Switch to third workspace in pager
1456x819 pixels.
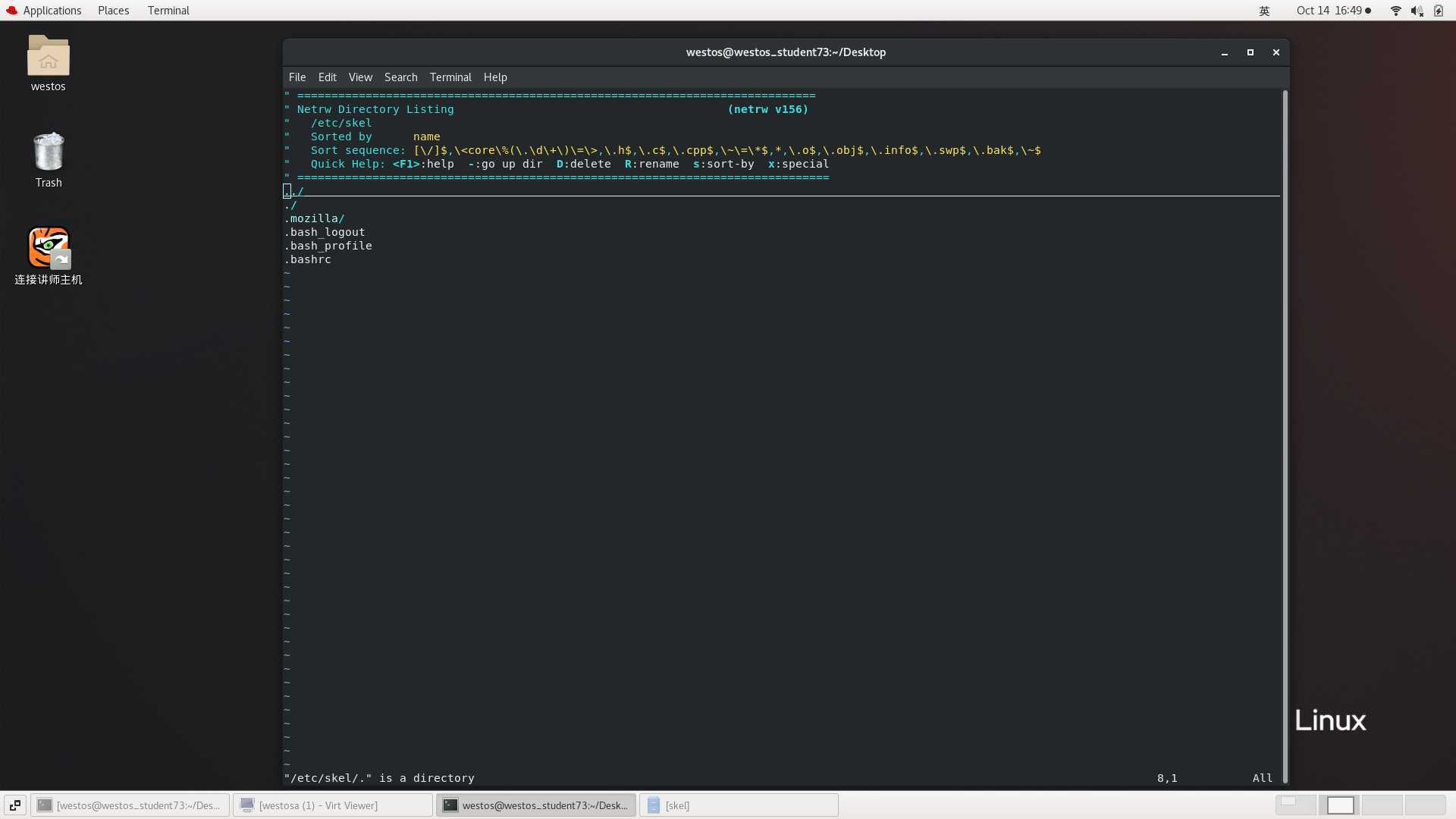point(1382,805)
